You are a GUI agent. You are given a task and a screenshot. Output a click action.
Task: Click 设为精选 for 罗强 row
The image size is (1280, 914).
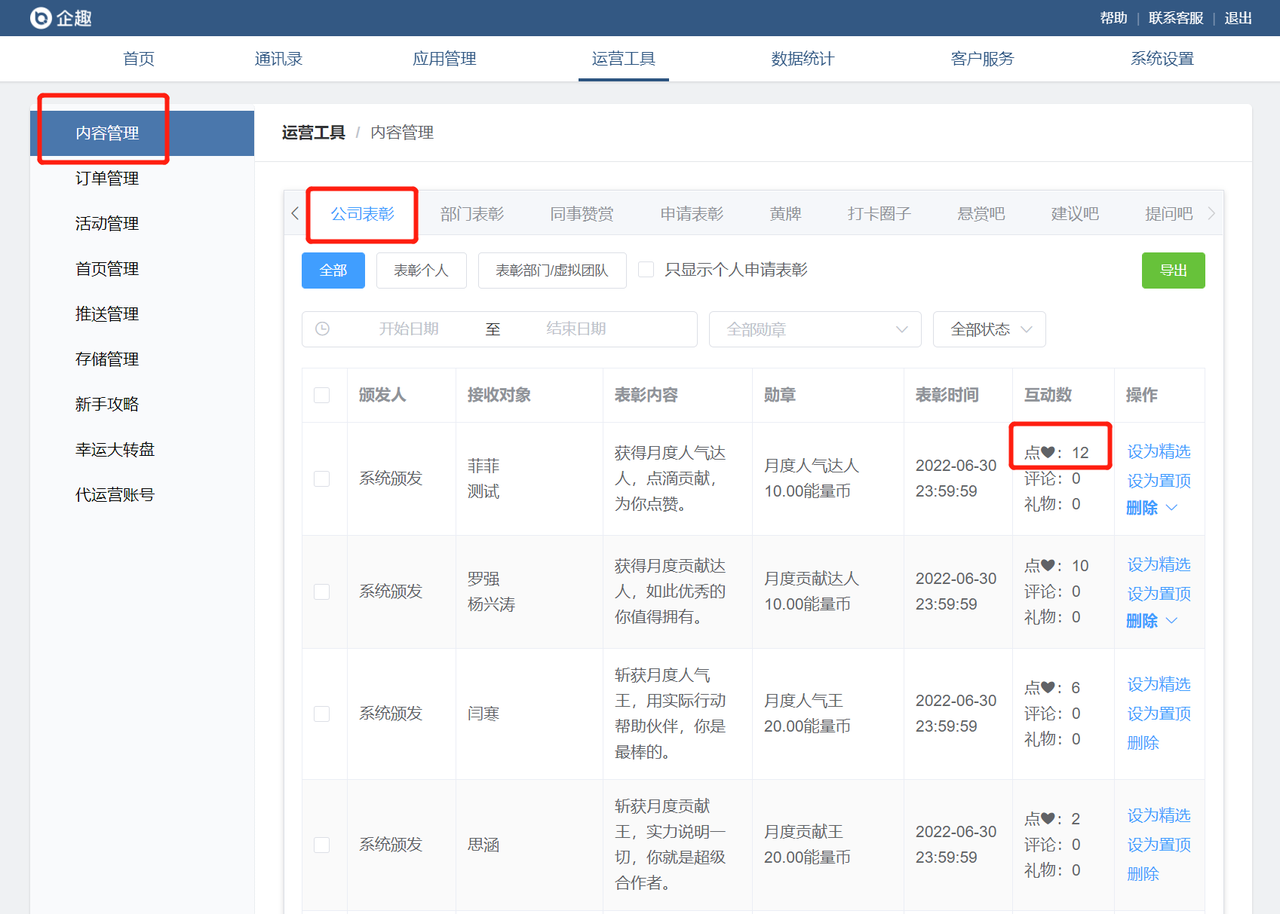point(1159,565)
